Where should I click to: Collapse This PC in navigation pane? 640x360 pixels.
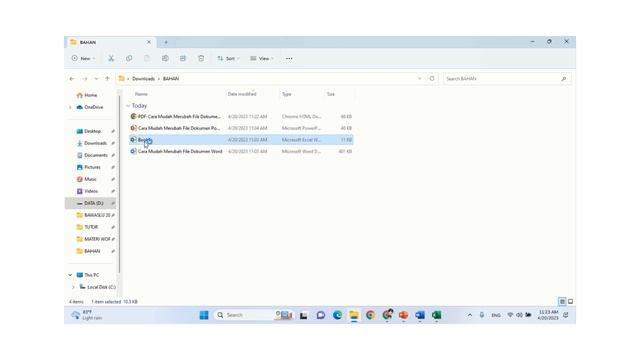coord(70,275)
